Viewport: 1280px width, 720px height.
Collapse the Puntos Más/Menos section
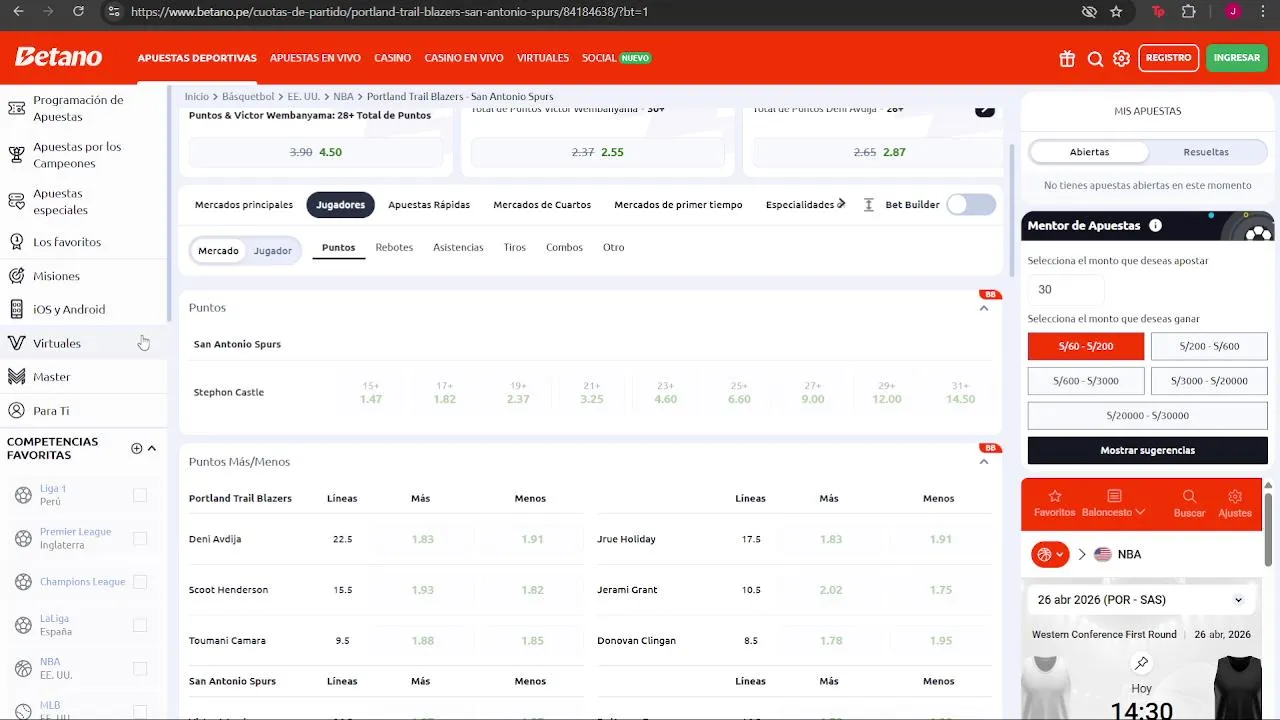coord(984,462)
